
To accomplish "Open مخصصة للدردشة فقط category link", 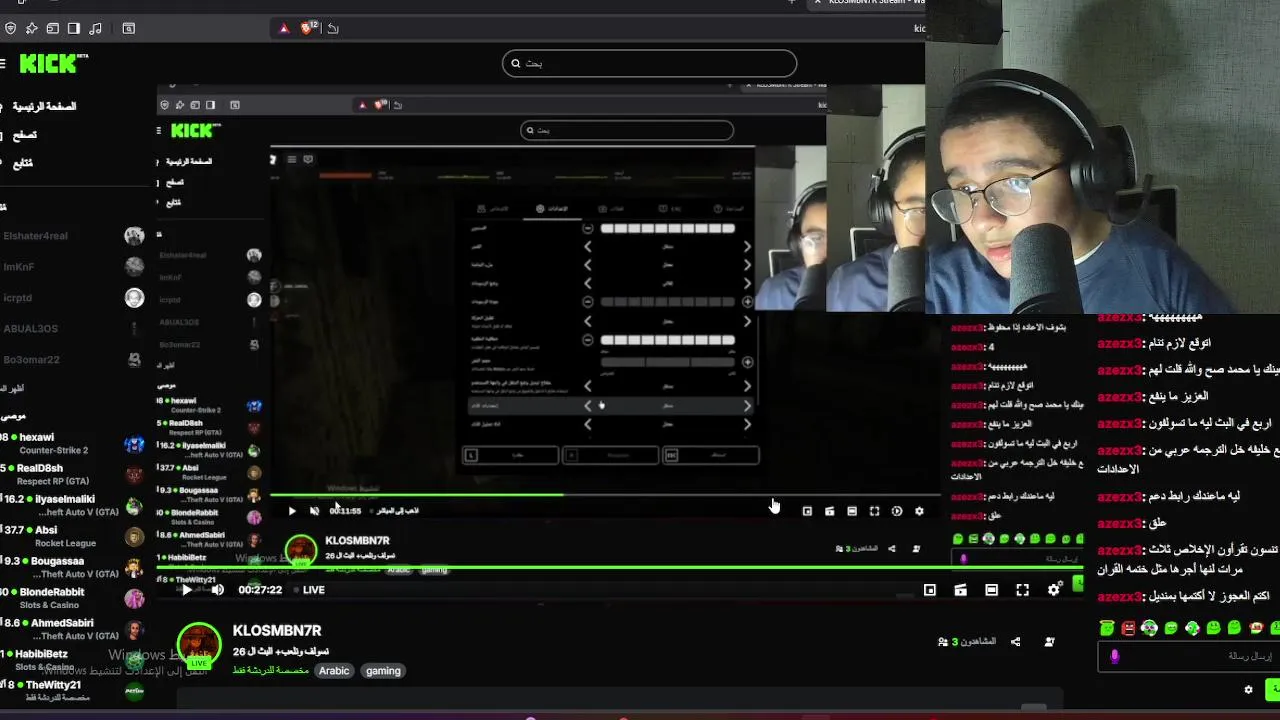I will (271, 671).
